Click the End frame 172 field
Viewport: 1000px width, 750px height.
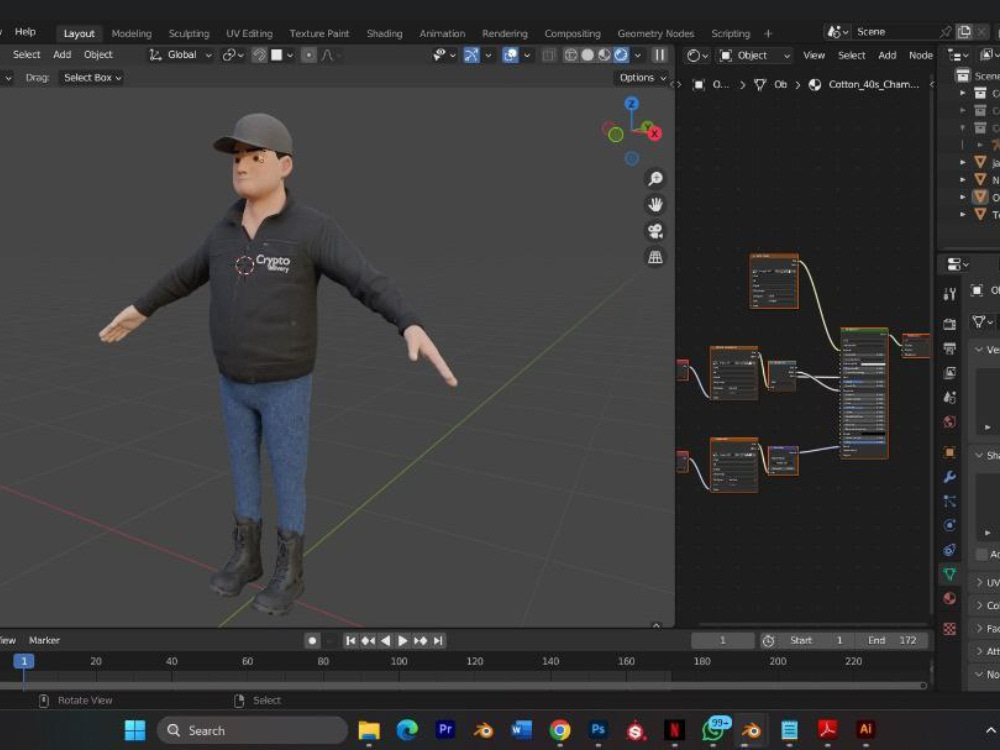tap(893, 640)
